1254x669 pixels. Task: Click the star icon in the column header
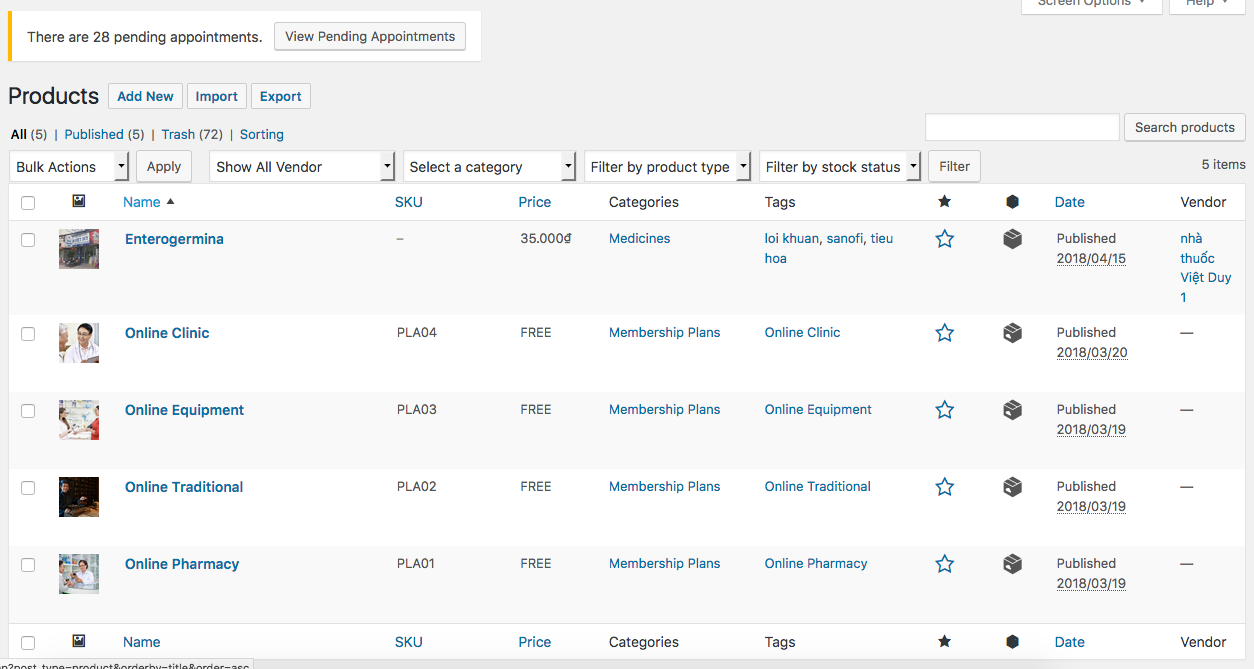tap(944, 202)
